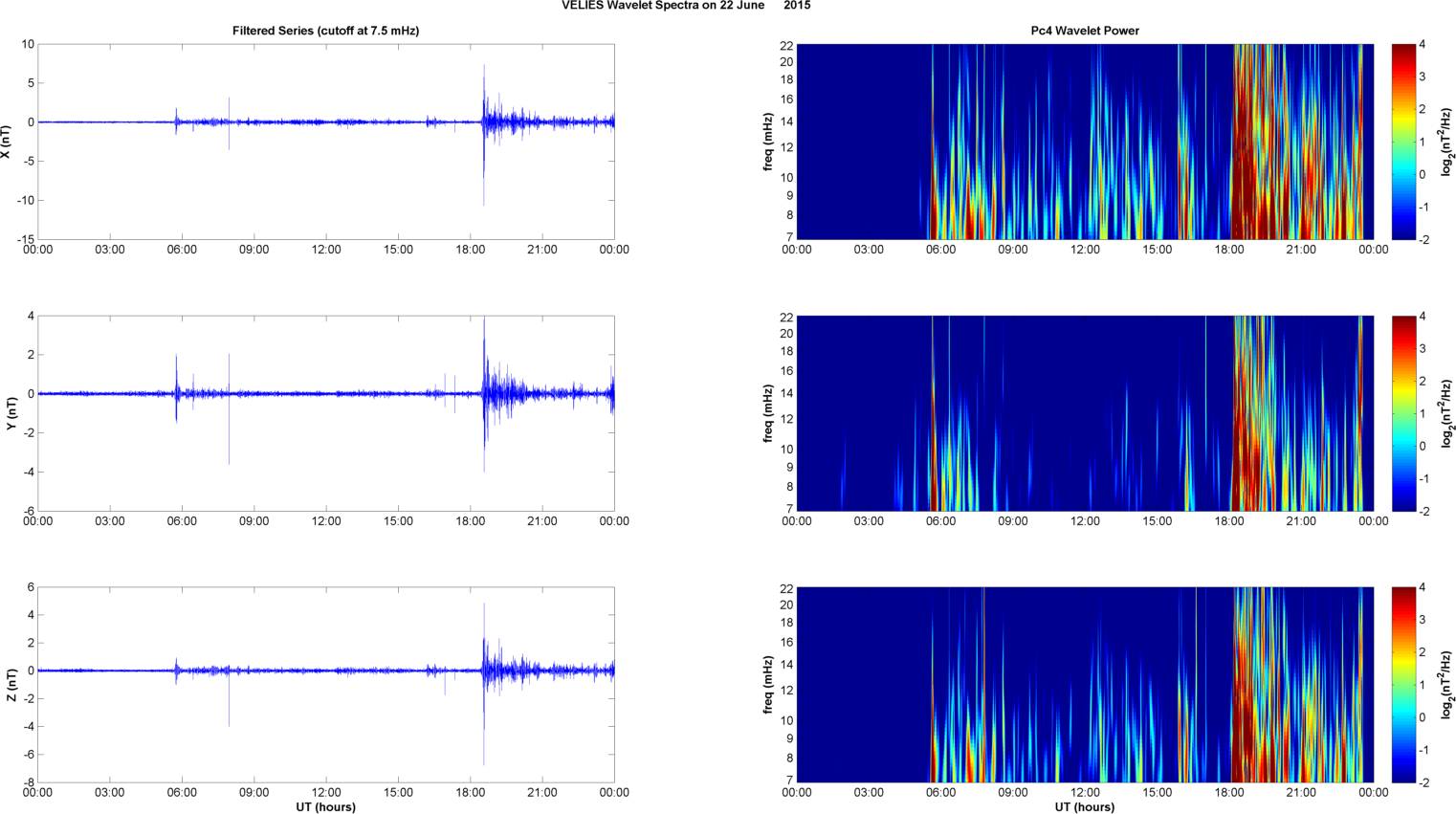Screen dimensions: 1456x814
Task: Select the "Filtered Series (cutoff at 7.5 mHz)" heading
Action: click(x=325, y=31)
